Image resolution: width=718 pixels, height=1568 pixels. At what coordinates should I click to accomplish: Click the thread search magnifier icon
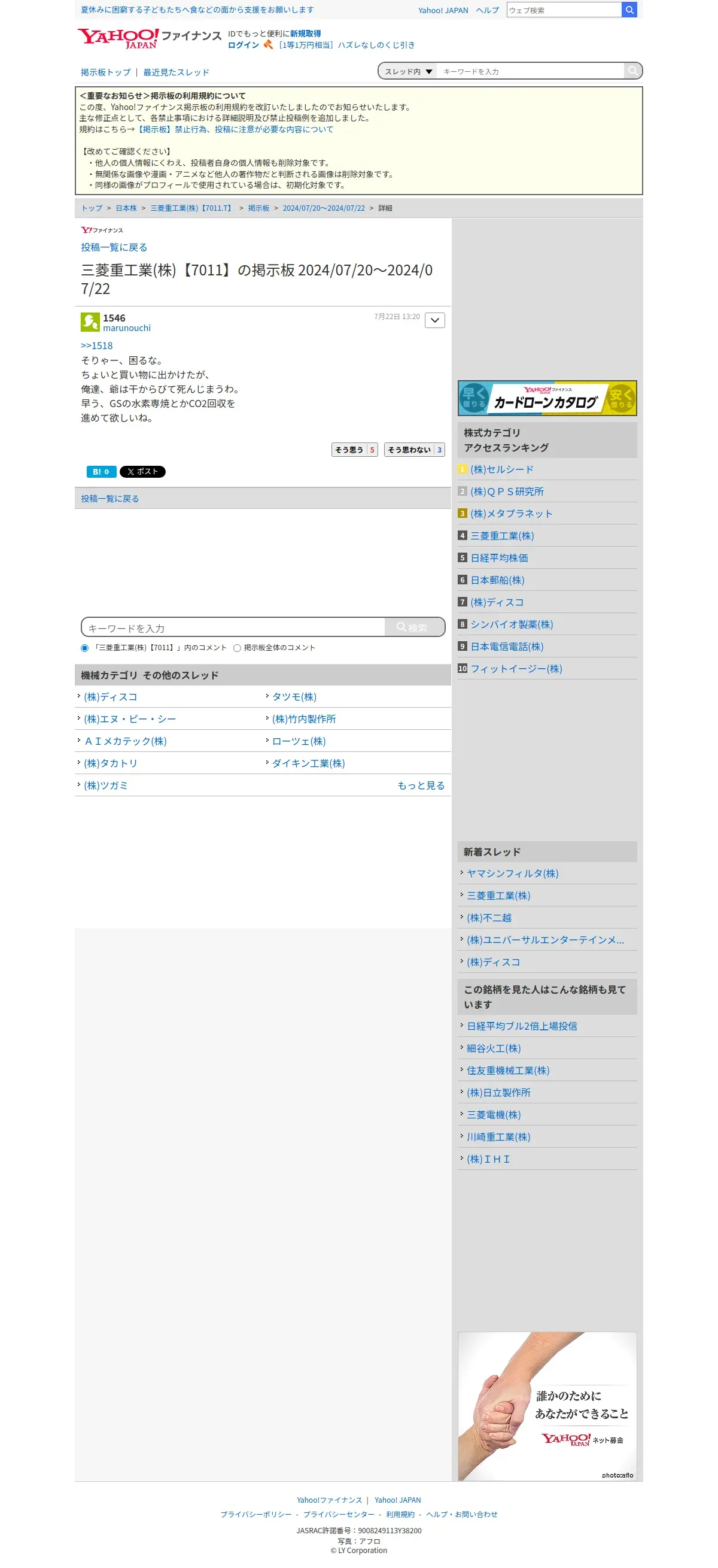tap(632, 71)
